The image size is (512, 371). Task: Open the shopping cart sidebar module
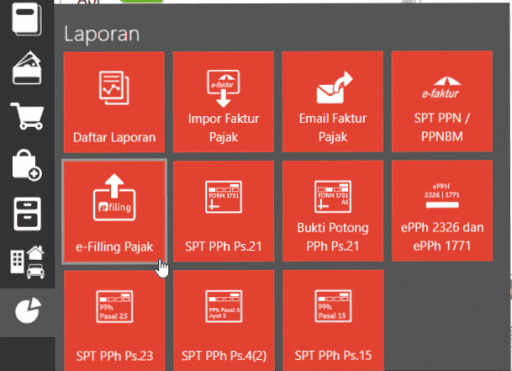[x=27, y=116]
